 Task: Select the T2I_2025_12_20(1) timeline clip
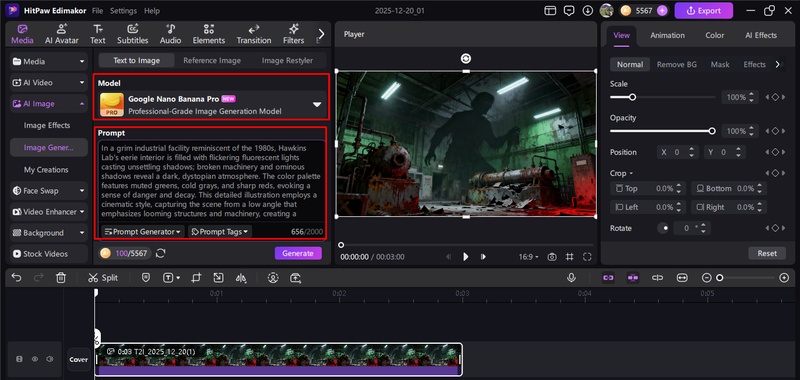point(279,359)
